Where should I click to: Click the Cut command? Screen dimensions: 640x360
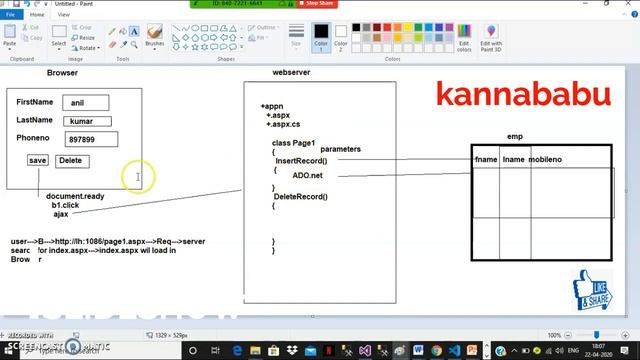click(31, 27)
